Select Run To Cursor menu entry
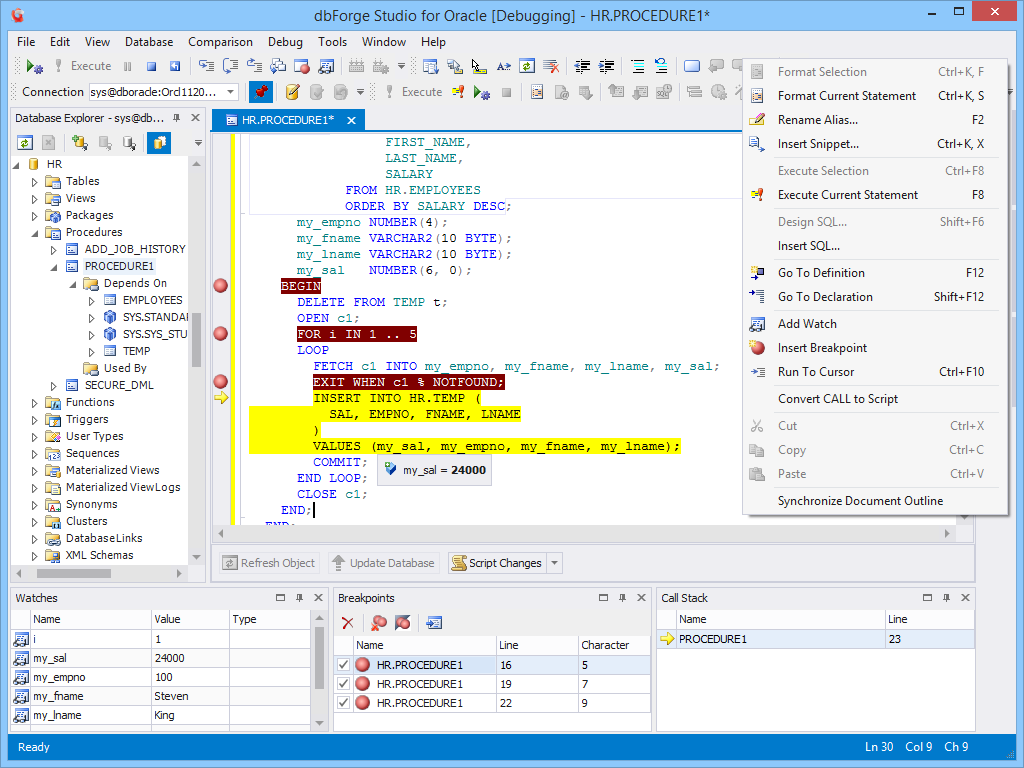The image size is (1024, 768). pyautogui.click(x=875, y=372)
